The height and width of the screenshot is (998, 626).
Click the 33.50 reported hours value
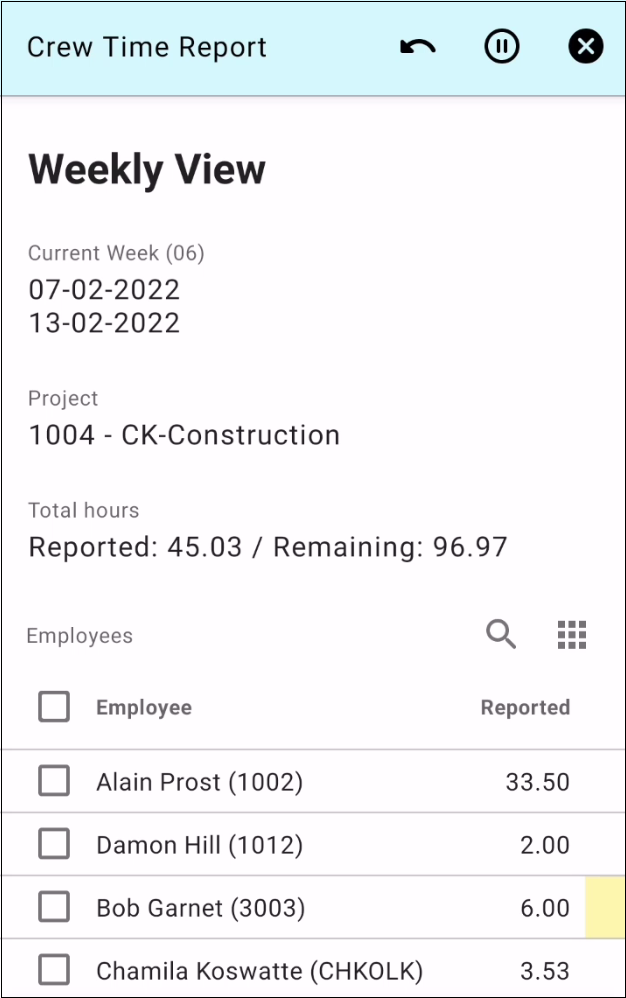click(x=537, y=782)
